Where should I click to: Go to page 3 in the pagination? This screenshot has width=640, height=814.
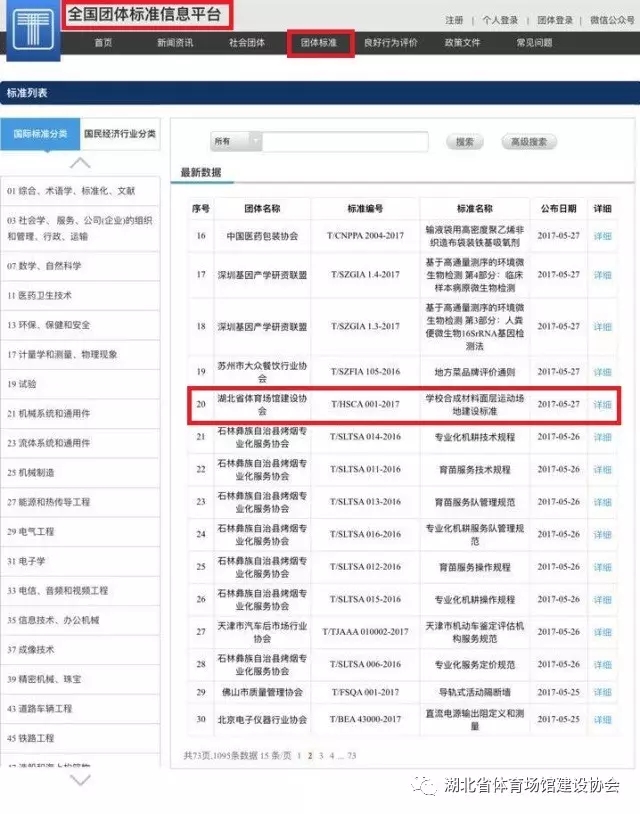coord(322,755)
